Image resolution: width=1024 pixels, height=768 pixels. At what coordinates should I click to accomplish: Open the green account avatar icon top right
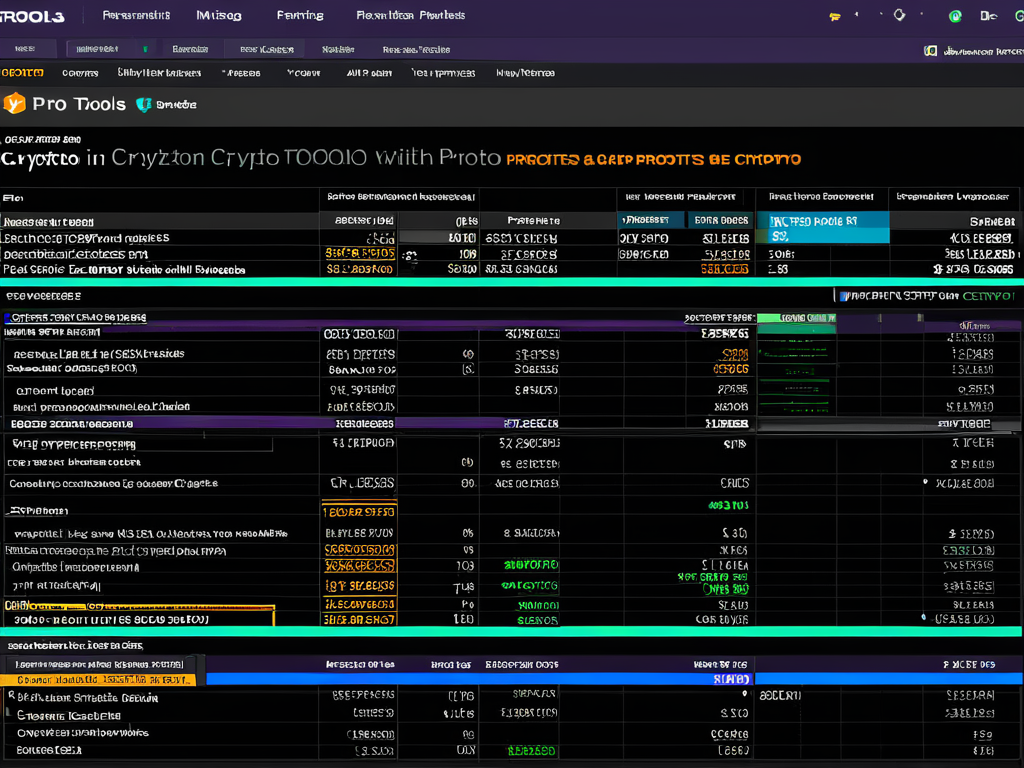(955, 16)
